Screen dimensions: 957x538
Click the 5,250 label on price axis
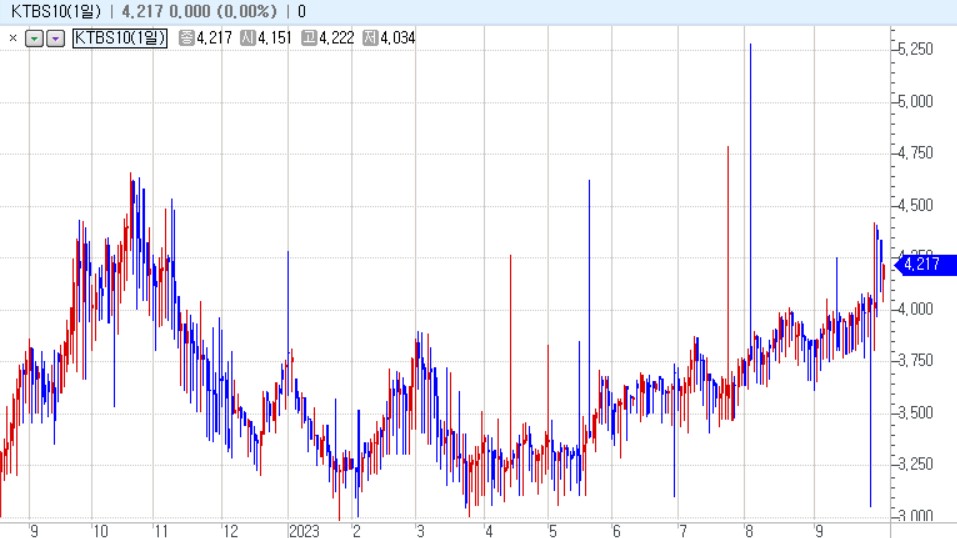tap(915, 49)
